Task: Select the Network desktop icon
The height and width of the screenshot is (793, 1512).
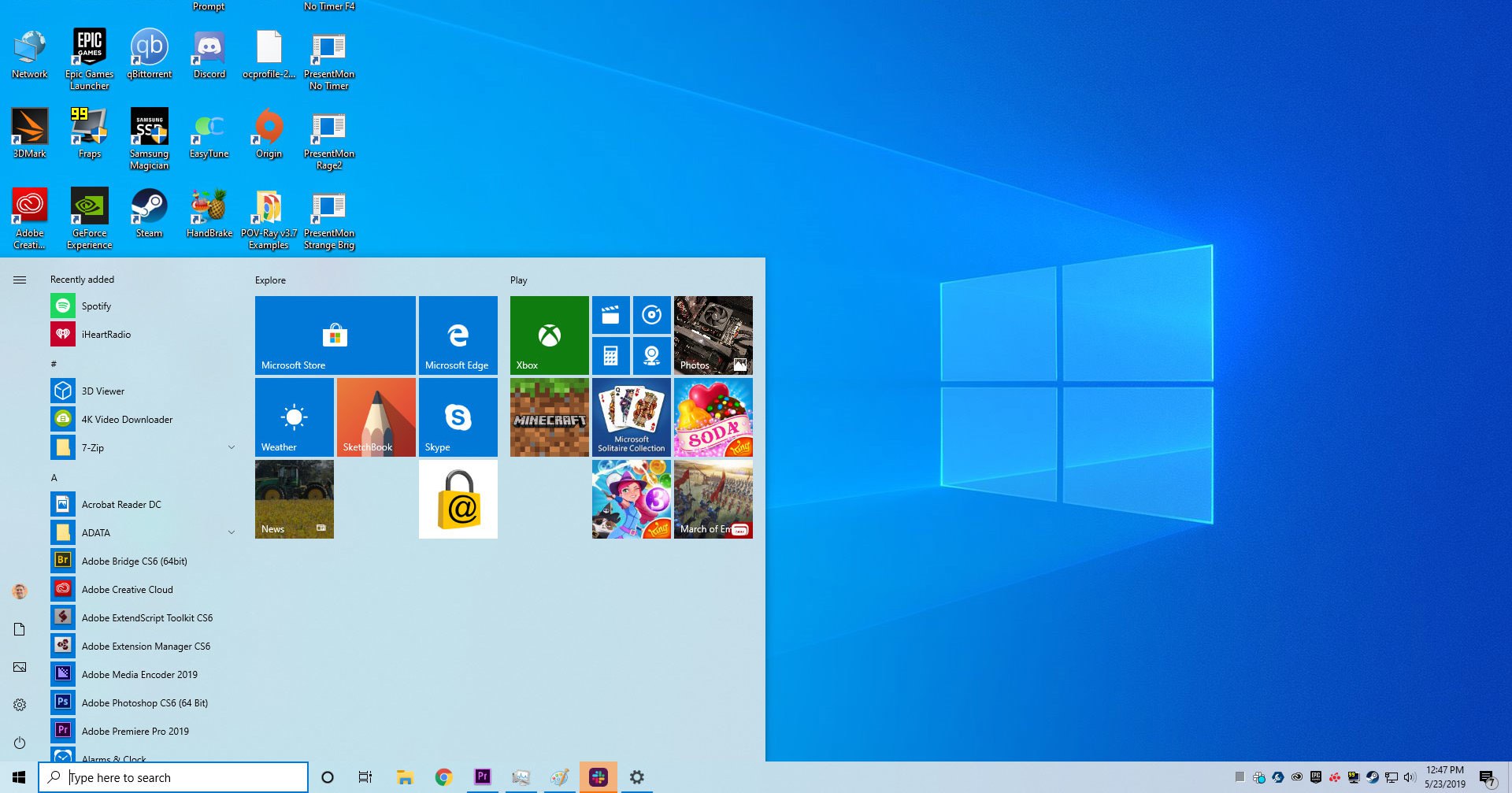Action: (x=29, y=54)
